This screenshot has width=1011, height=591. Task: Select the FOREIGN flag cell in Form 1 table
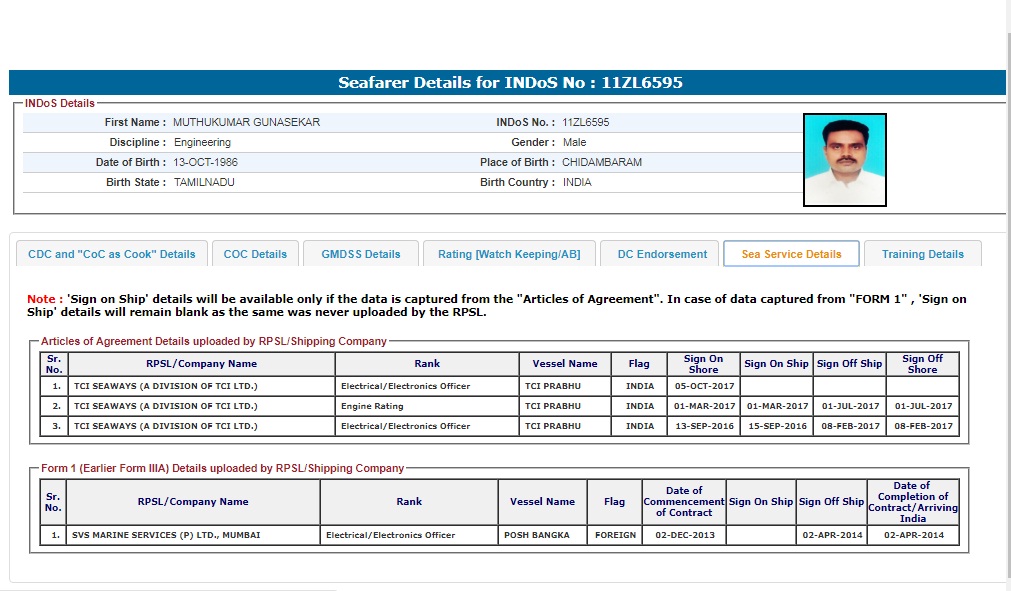pyautogui.click(x=615, y=535)
